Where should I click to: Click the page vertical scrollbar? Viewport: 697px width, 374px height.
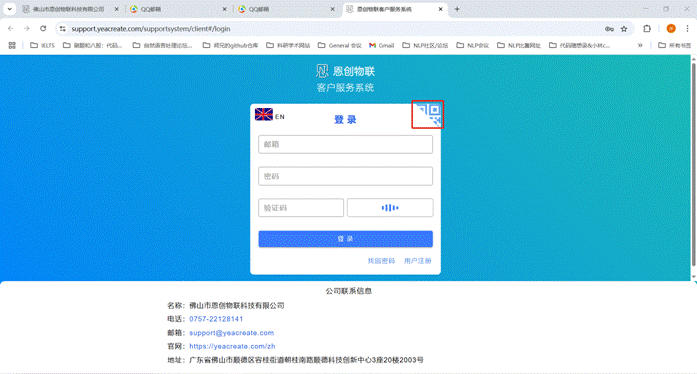[693, 165]
